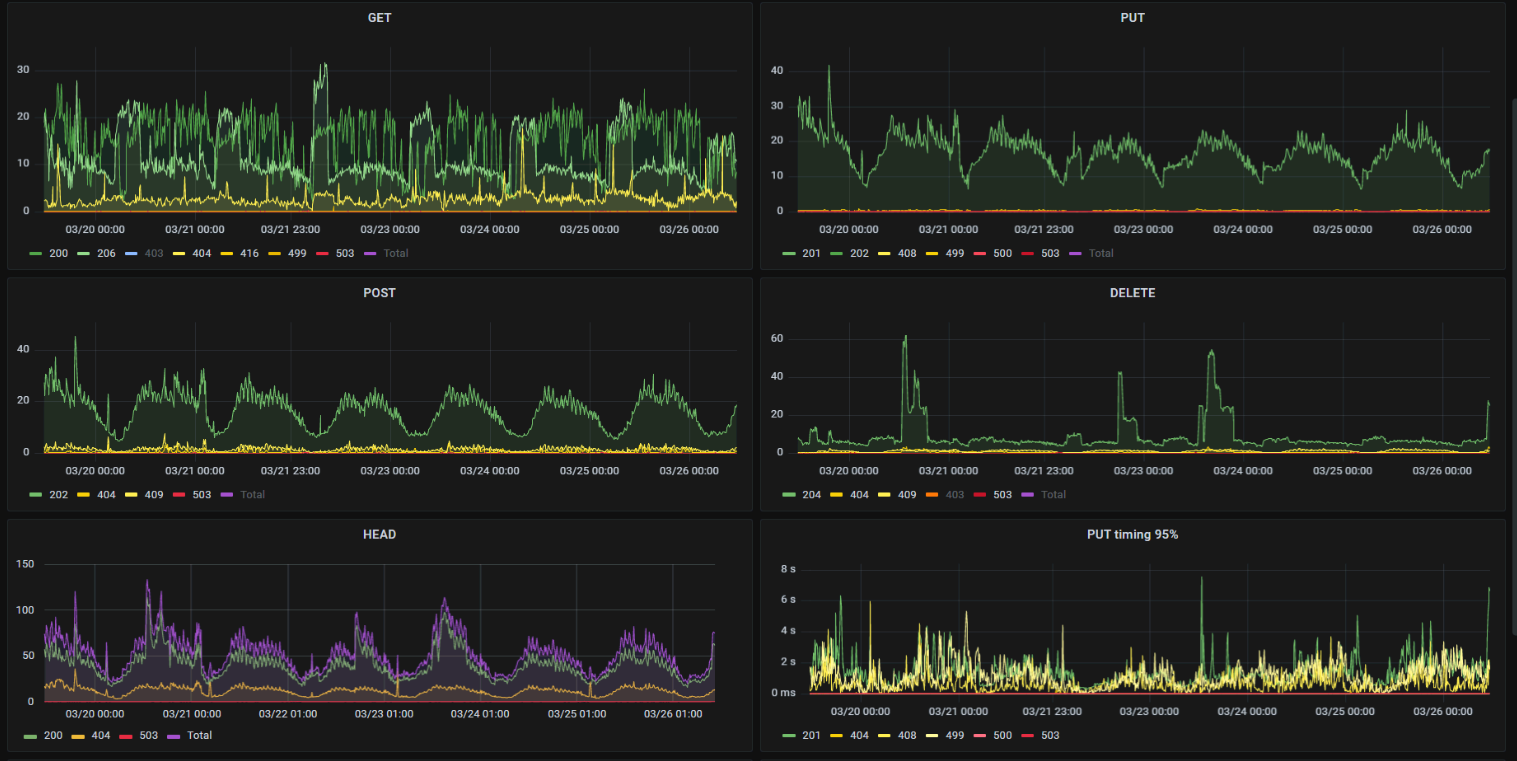Toggle the 500 series in PUT legend
Viewport: 1517px width, 761px height.
tap(1003, 253)
